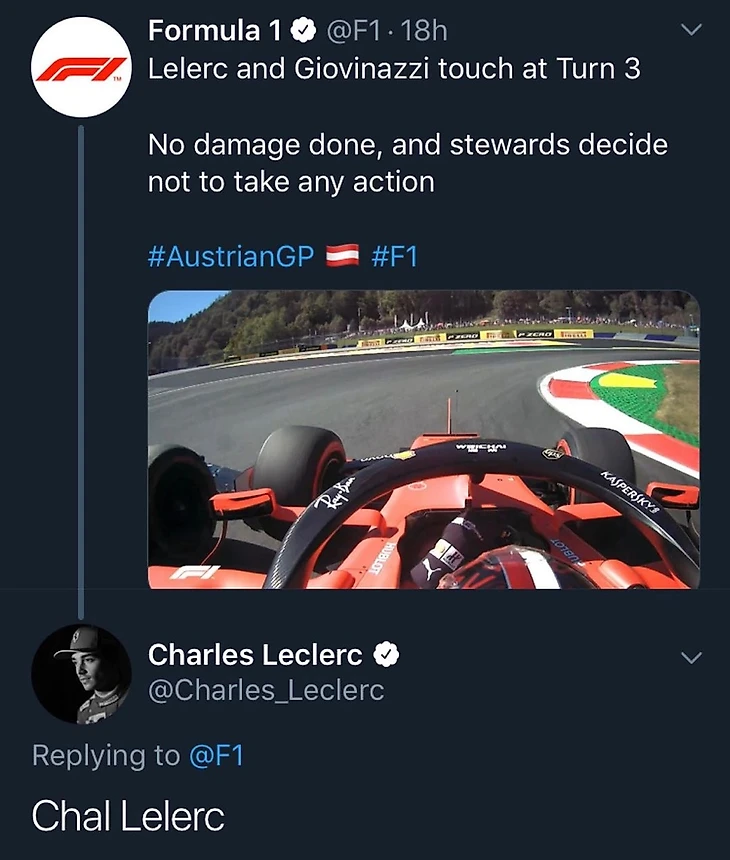Click @F1 in the Replying to line
730x860 pixels.
click(x=216, y=756)
